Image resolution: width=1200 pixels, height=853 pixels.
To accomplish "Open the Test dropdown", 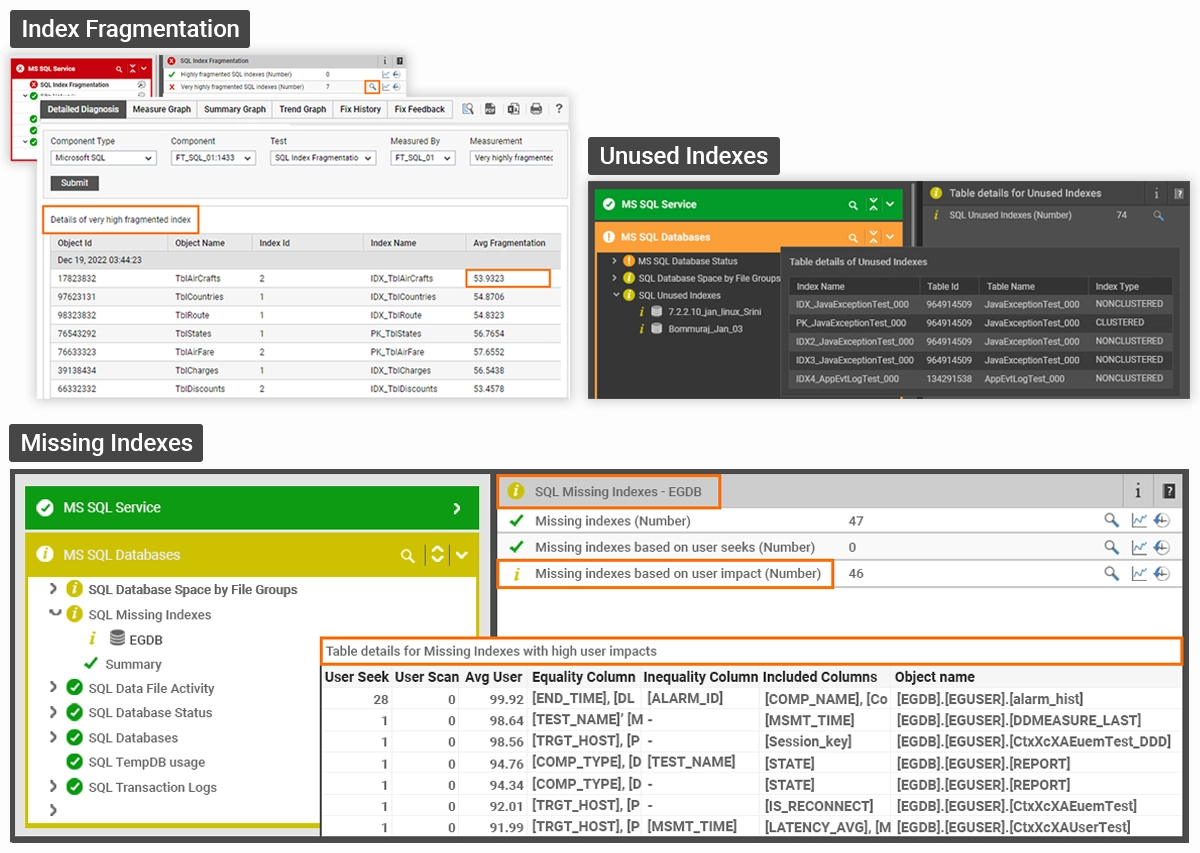I will [x=323, y=158].
